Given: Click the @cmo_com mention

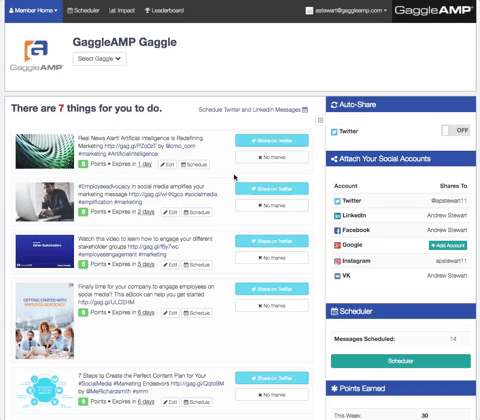Looking at the screenshot, I should (x=180, y=146).
